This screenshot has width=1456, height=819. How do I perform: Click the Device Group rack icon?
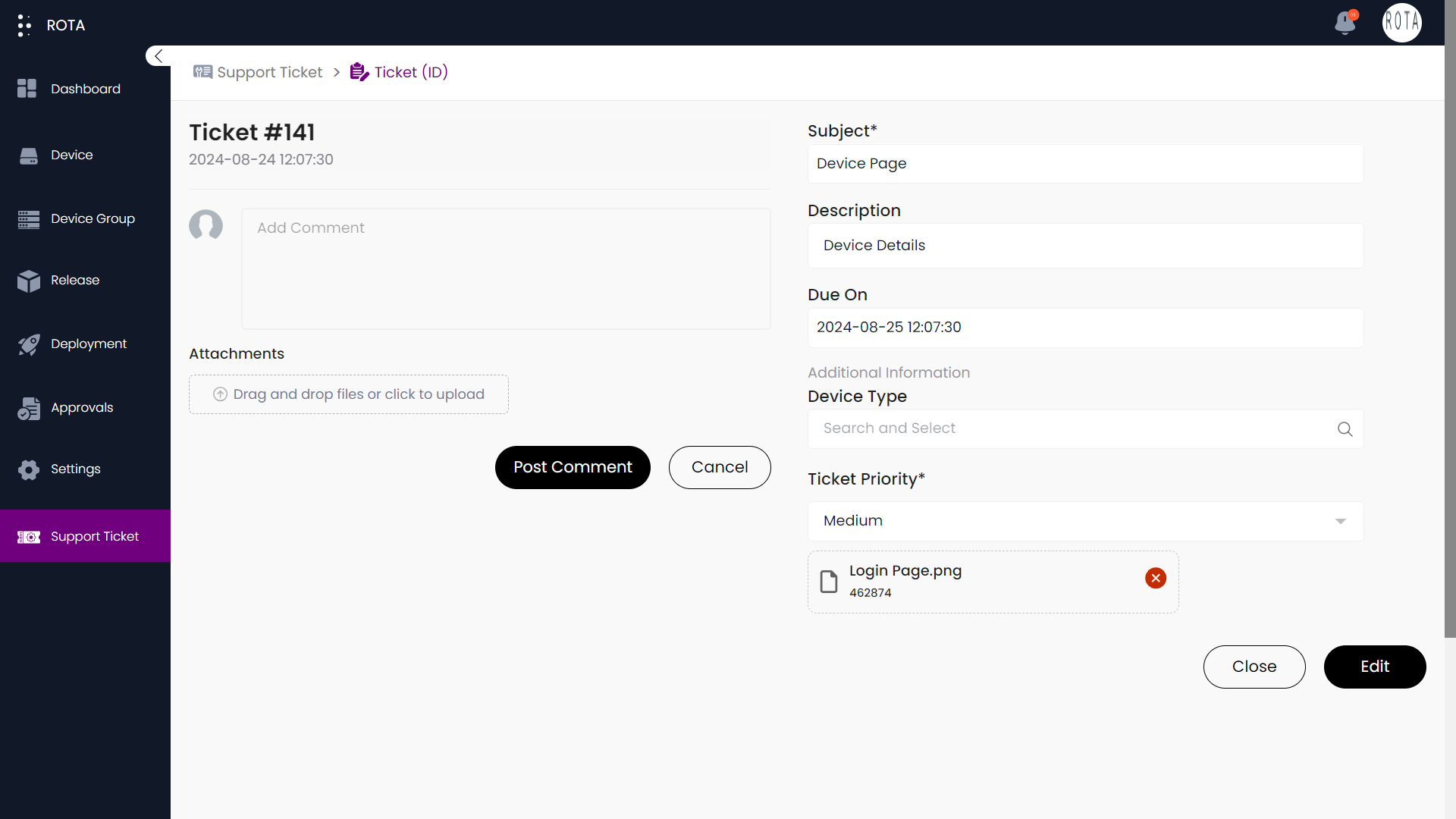tap(29, 219)
